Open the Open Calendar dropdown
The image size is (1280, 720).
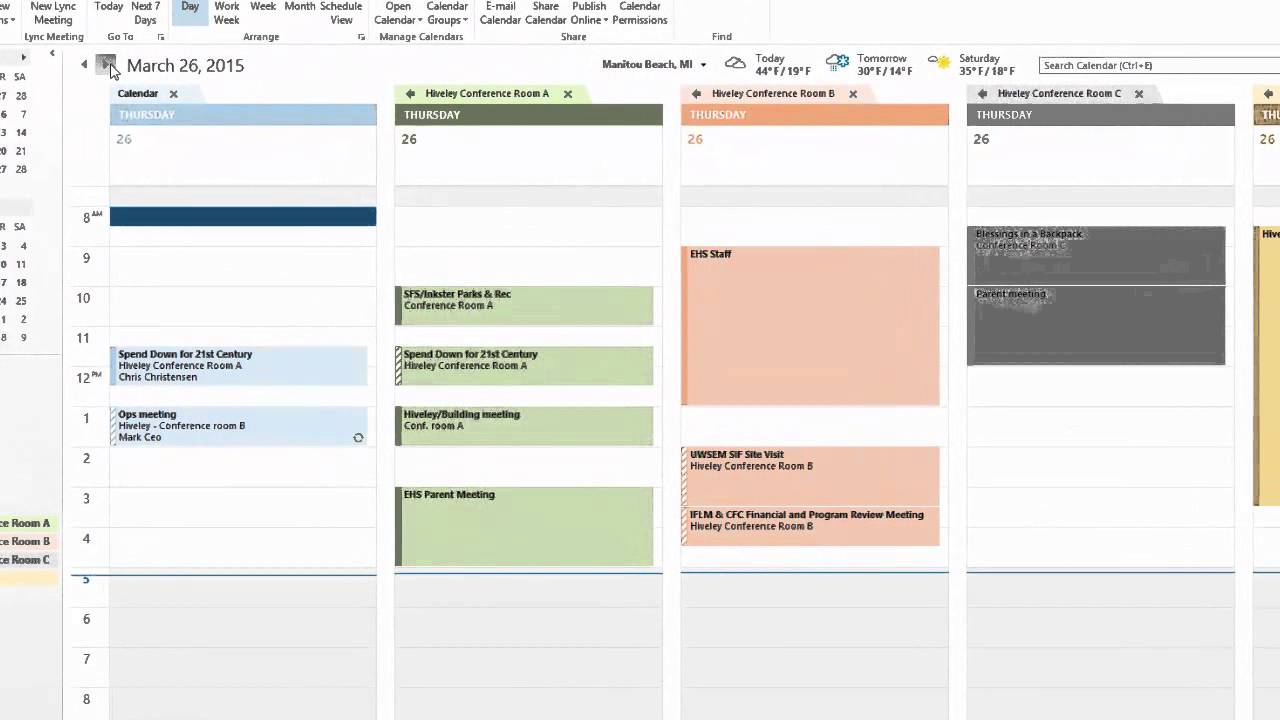pyautogui.click(x=398, y=13)
